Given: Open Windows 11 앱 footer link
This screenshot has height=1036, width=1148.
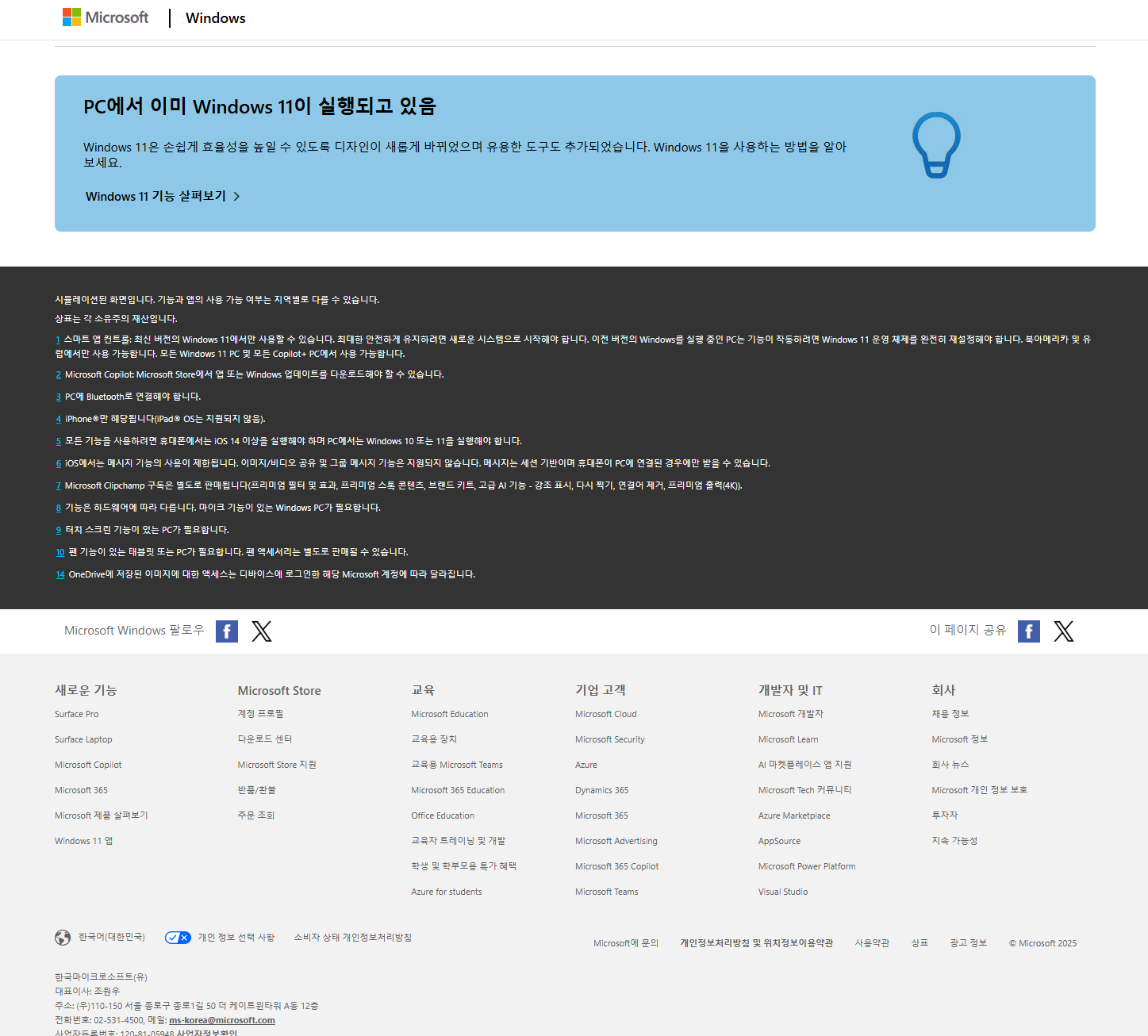Looking at the screenshot, I should point(83,841).
